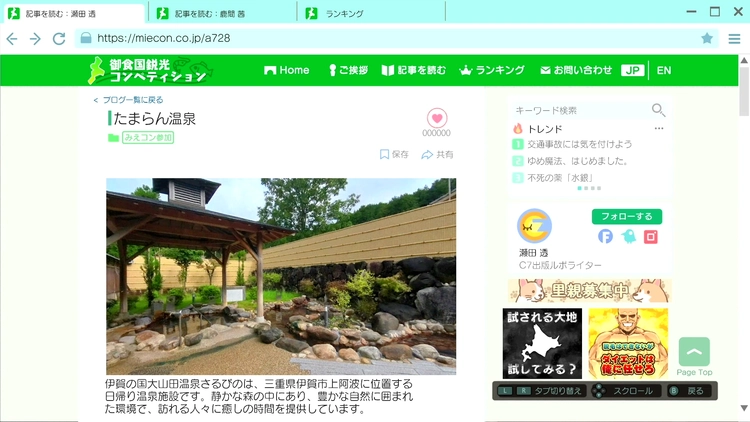Screen dimensions: 750x422
Task: Click the heart like button
Action: tap(436, 118)
